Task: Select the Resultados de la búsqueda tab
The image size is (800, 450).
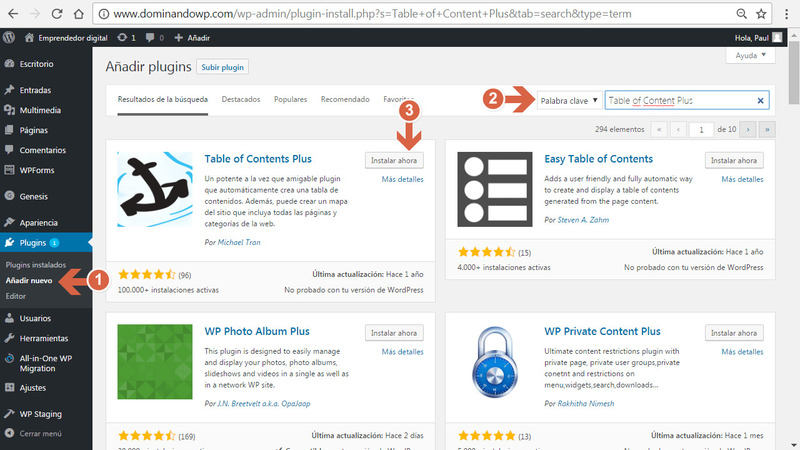Action: pos(162,99)
